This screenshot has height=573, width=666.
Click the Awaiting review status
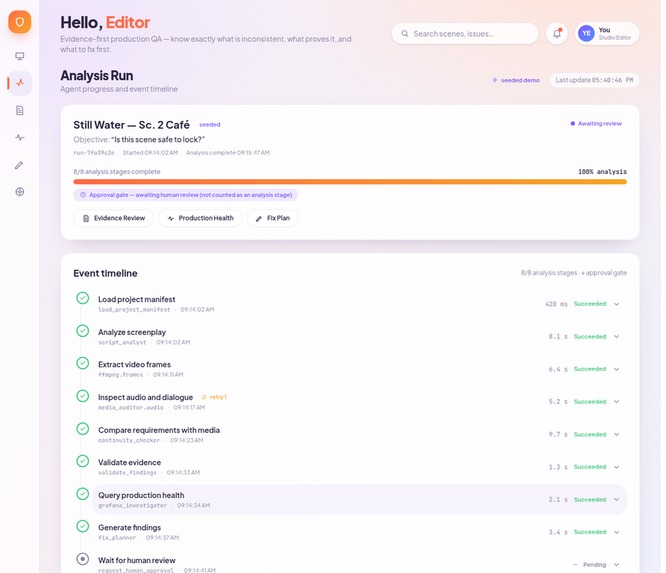pyautogui.click(x=596, y=124)
